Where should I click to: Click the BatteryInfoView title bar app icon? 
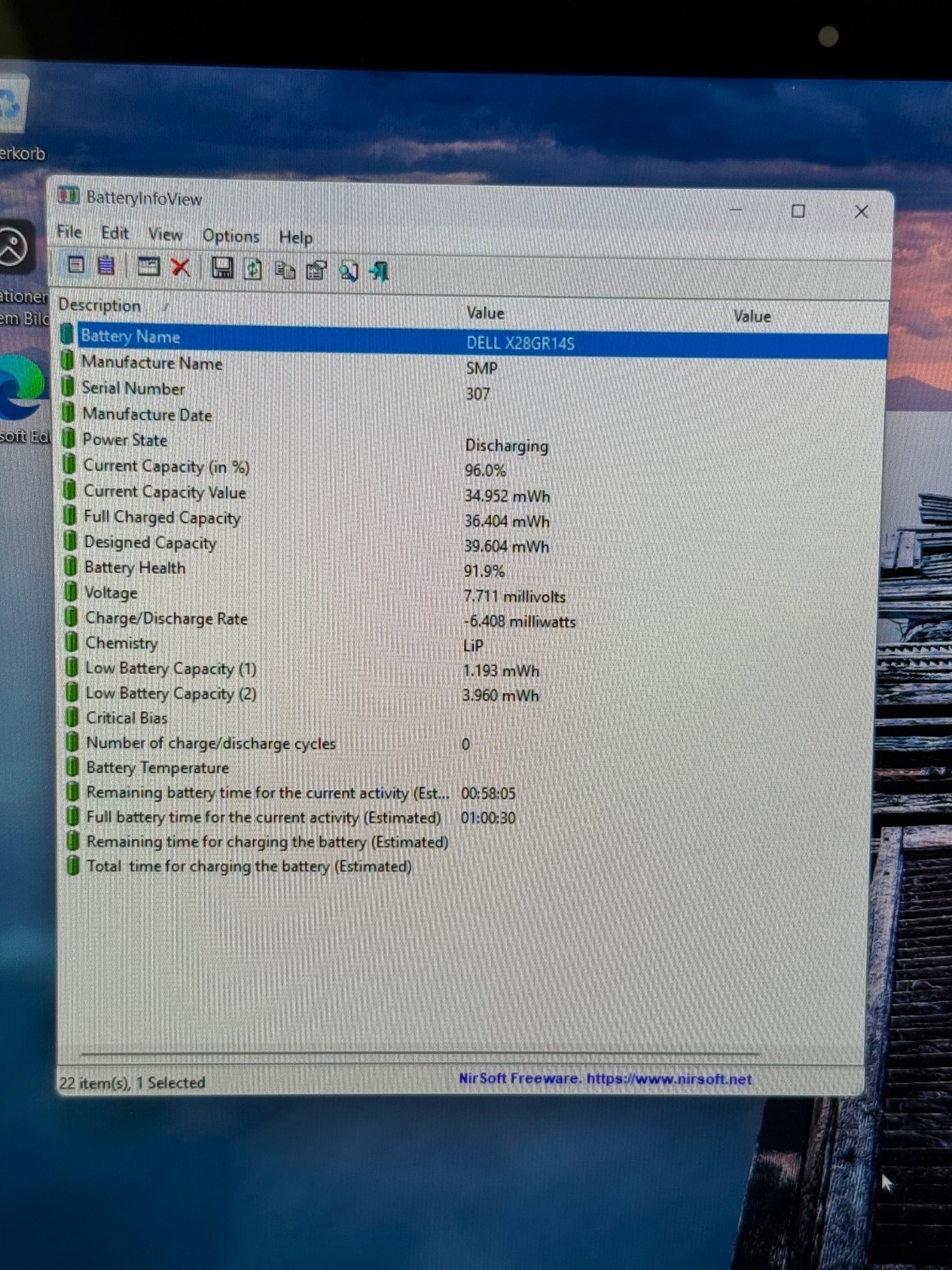pos(68,195)
